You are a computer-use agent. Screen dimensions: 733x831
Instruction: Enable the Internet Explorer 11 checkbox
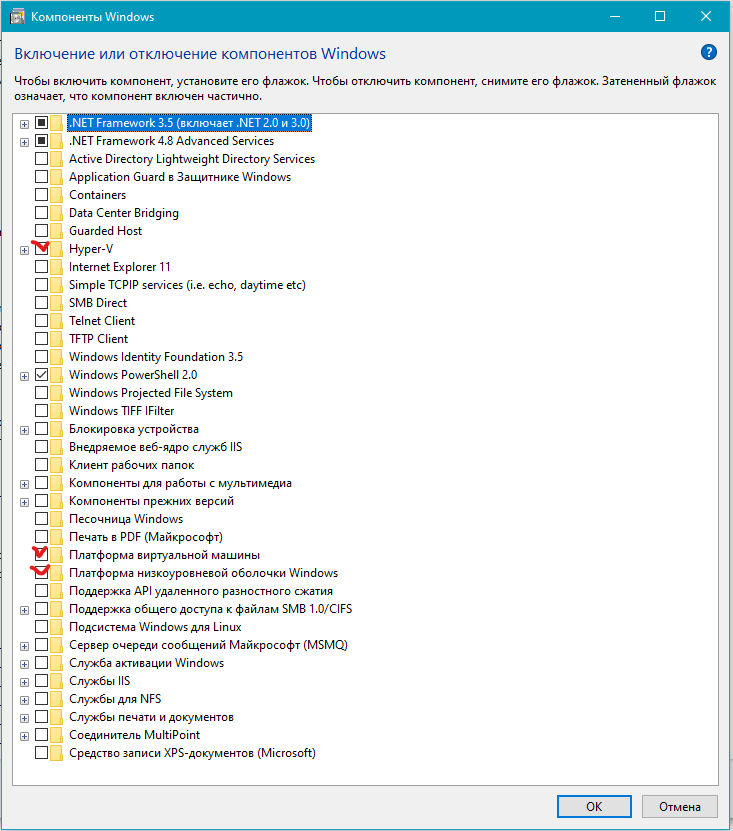click(x=41, y=267)
